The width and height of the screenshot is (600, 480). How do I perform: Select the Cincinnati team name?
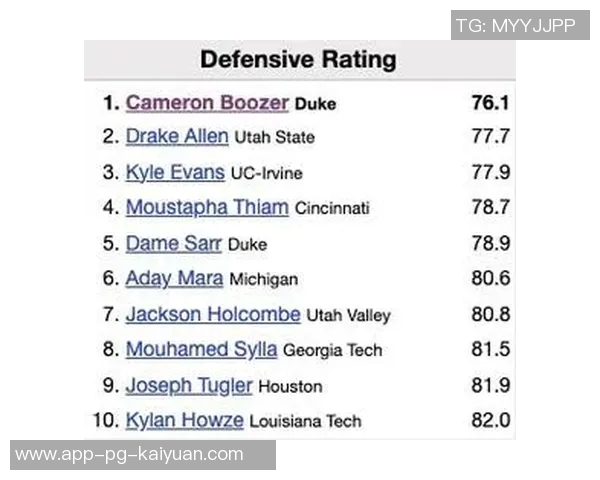[x=332, y=209]
